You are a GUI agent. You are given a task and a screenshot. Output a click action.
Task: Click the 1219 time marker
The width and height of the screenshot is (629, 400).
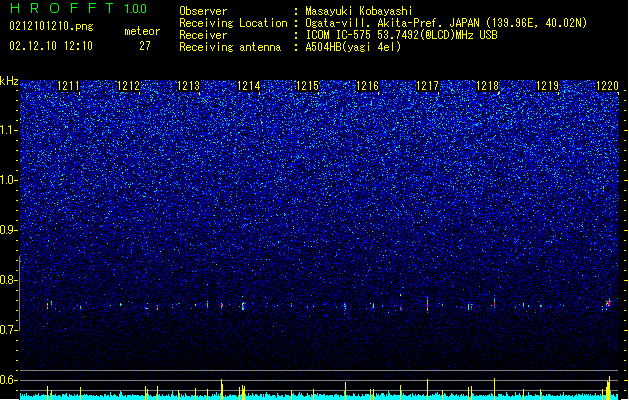[547, 86]
